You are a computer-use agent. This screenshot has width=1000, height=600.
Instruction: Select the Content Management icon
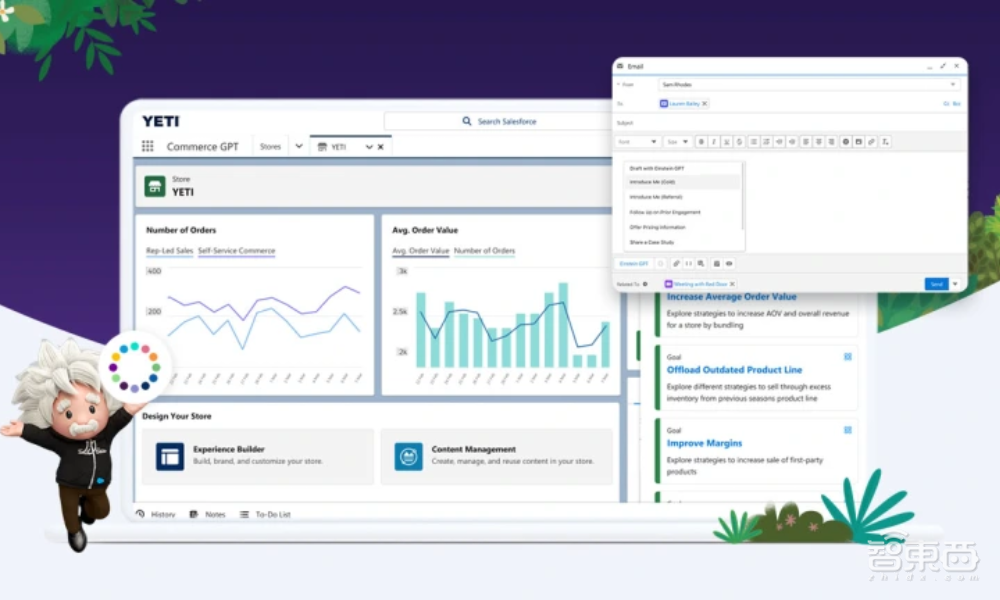coord(407,455)
